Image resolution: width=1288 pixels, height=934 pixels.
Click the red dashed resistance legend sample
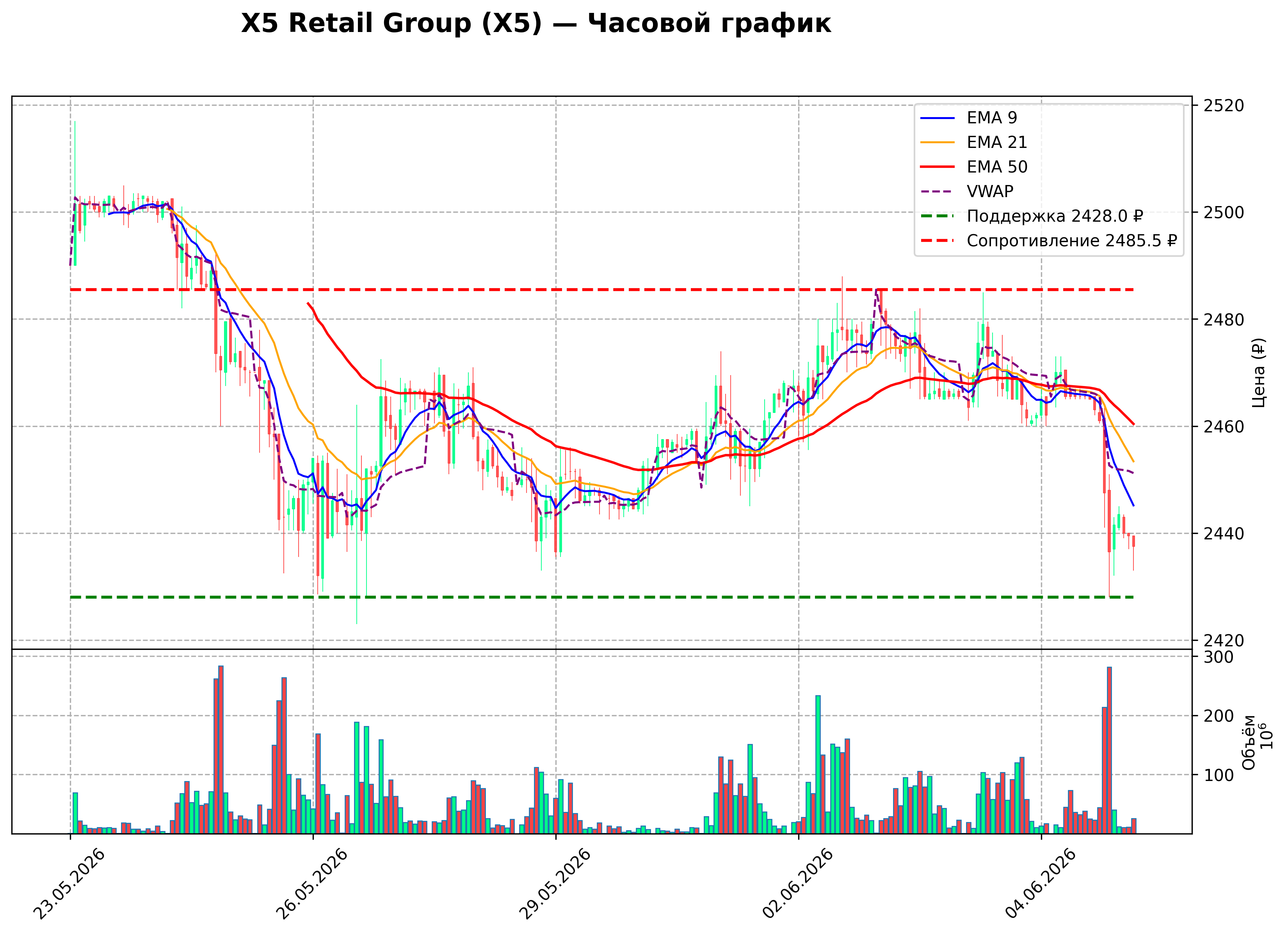[938, 241]
